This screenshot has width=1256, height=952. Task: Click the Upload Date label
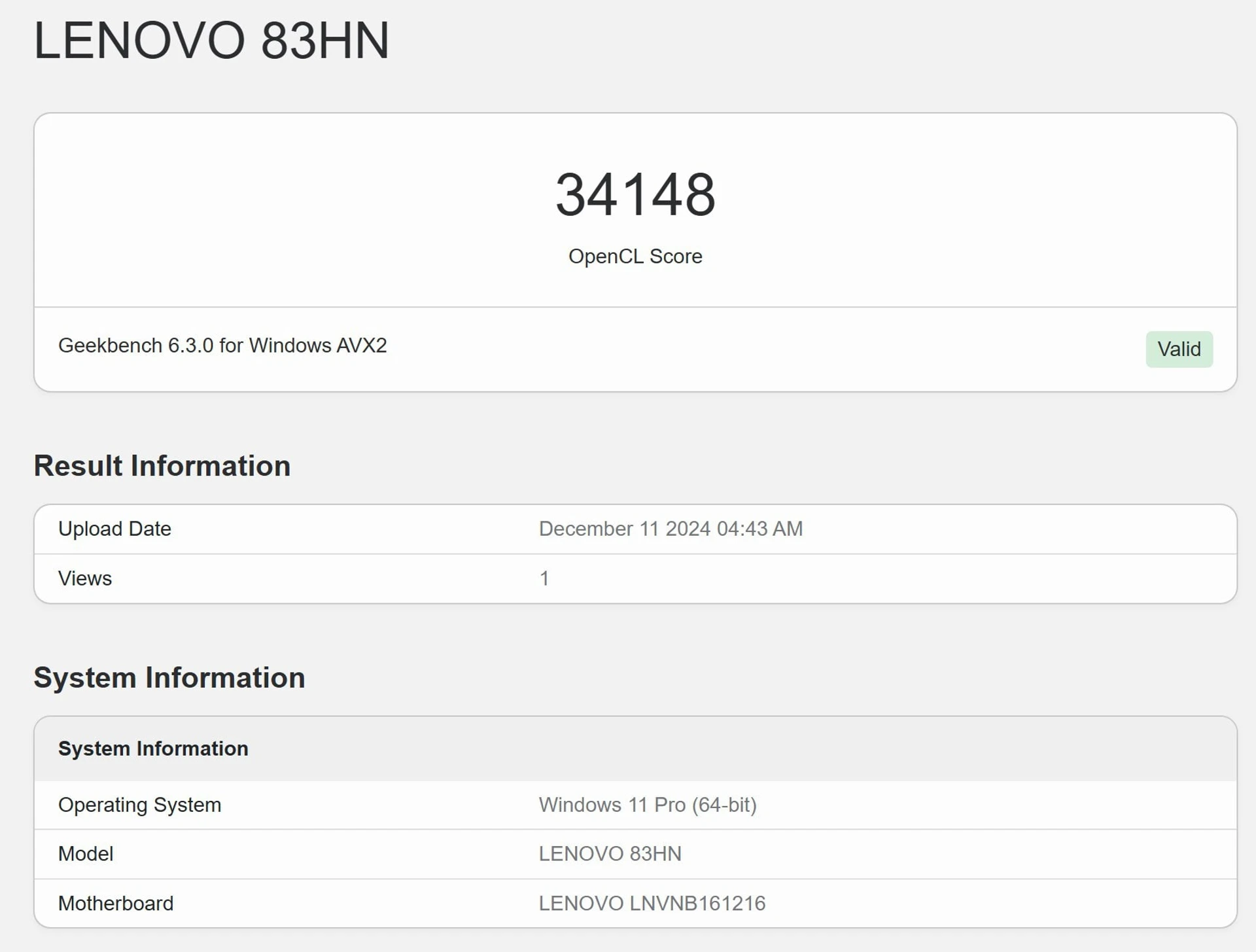[x=114, y=529]
